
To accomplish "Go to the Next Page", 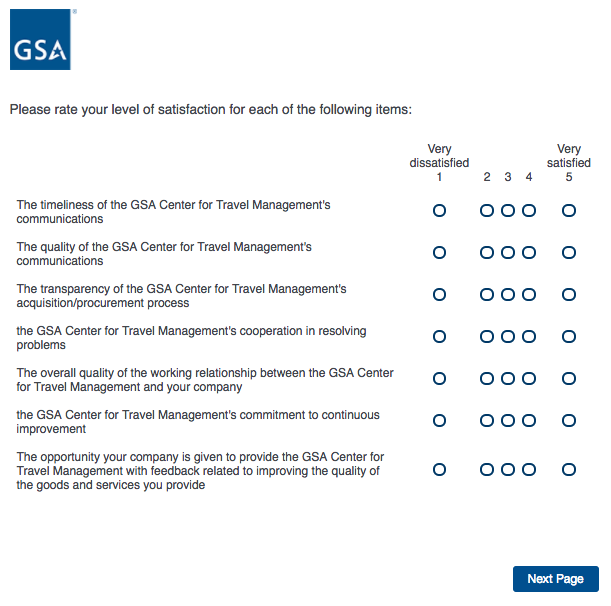I will 555,579.
